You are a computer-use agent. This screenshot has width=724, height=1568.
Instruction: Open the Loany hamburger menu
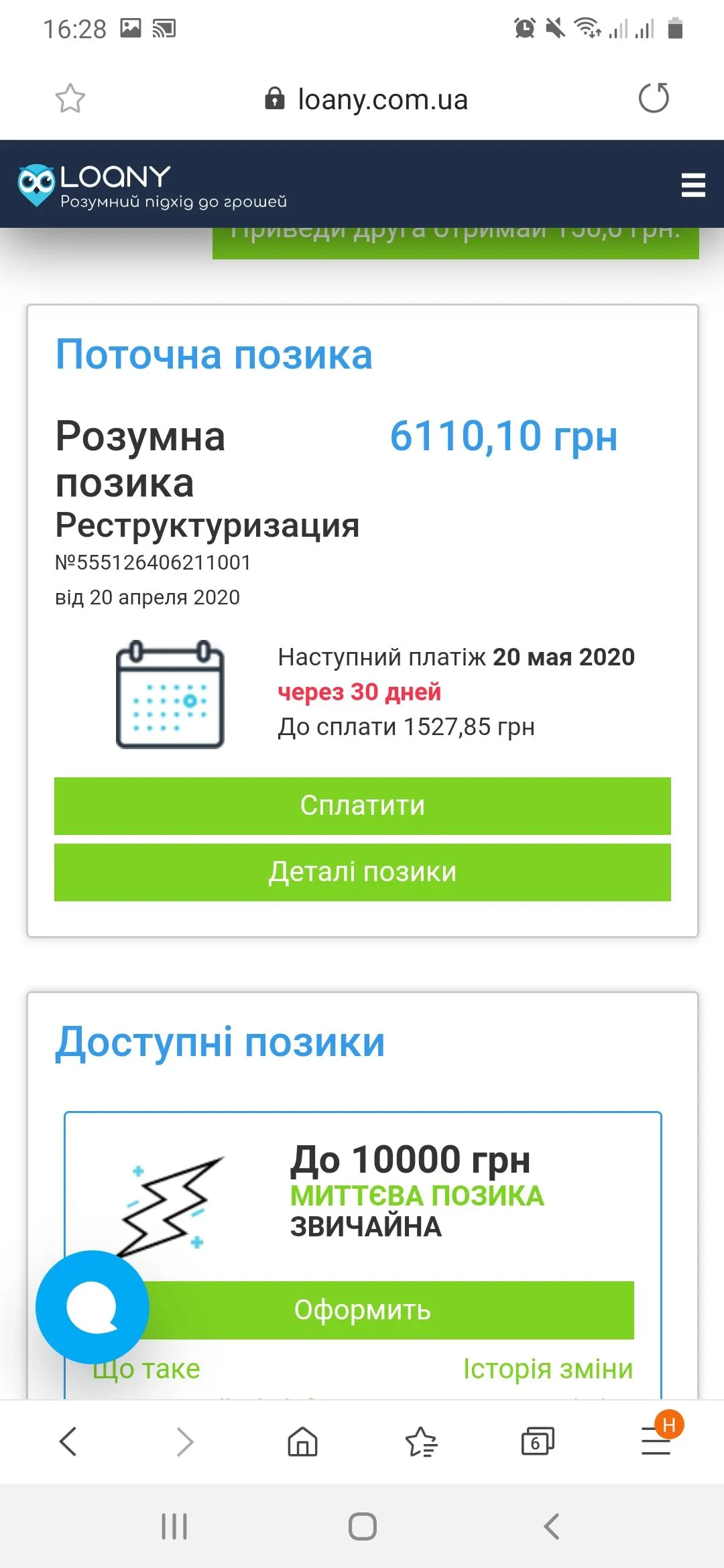click(692, 184)
